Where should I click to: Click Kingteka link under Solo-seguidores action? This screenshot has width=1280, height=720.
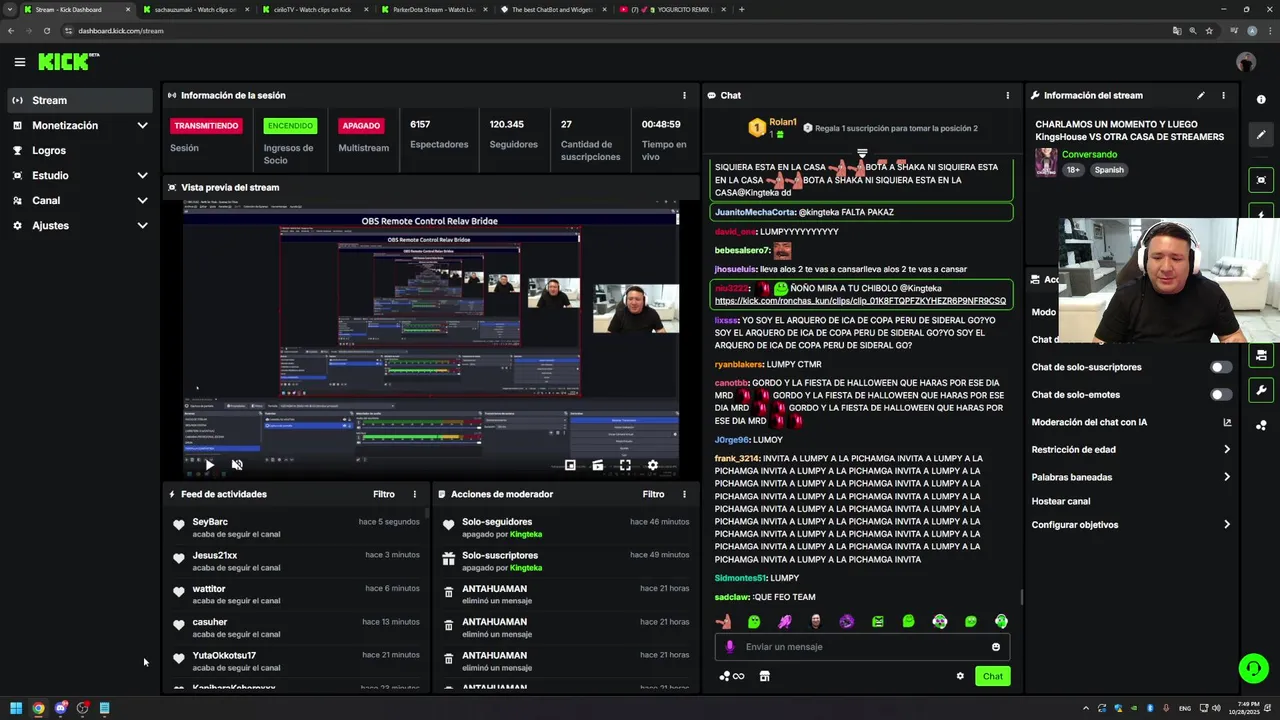coord(526,534)
